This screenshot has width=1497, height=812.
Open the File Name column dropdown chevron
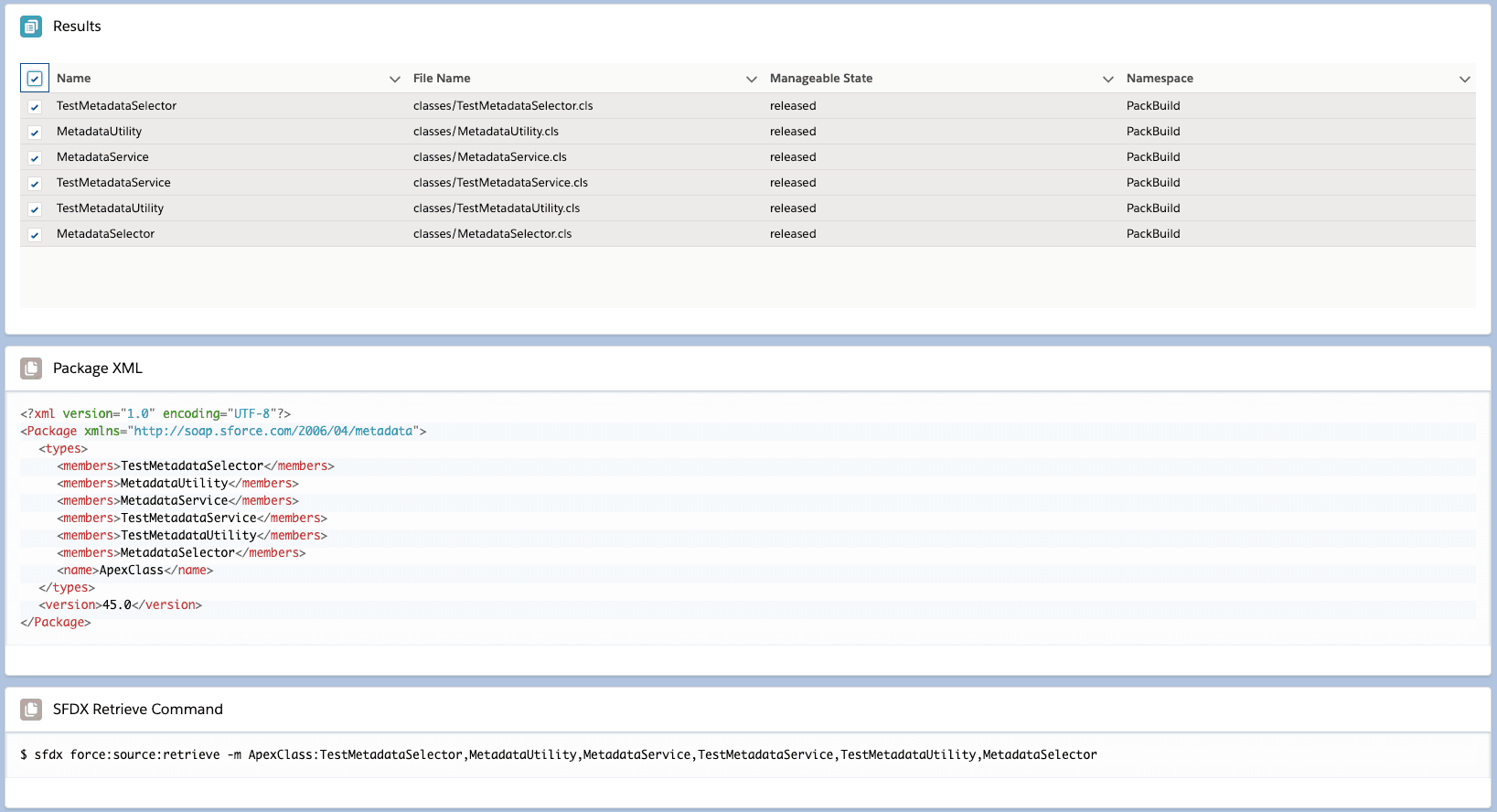(x=752, y=80)
